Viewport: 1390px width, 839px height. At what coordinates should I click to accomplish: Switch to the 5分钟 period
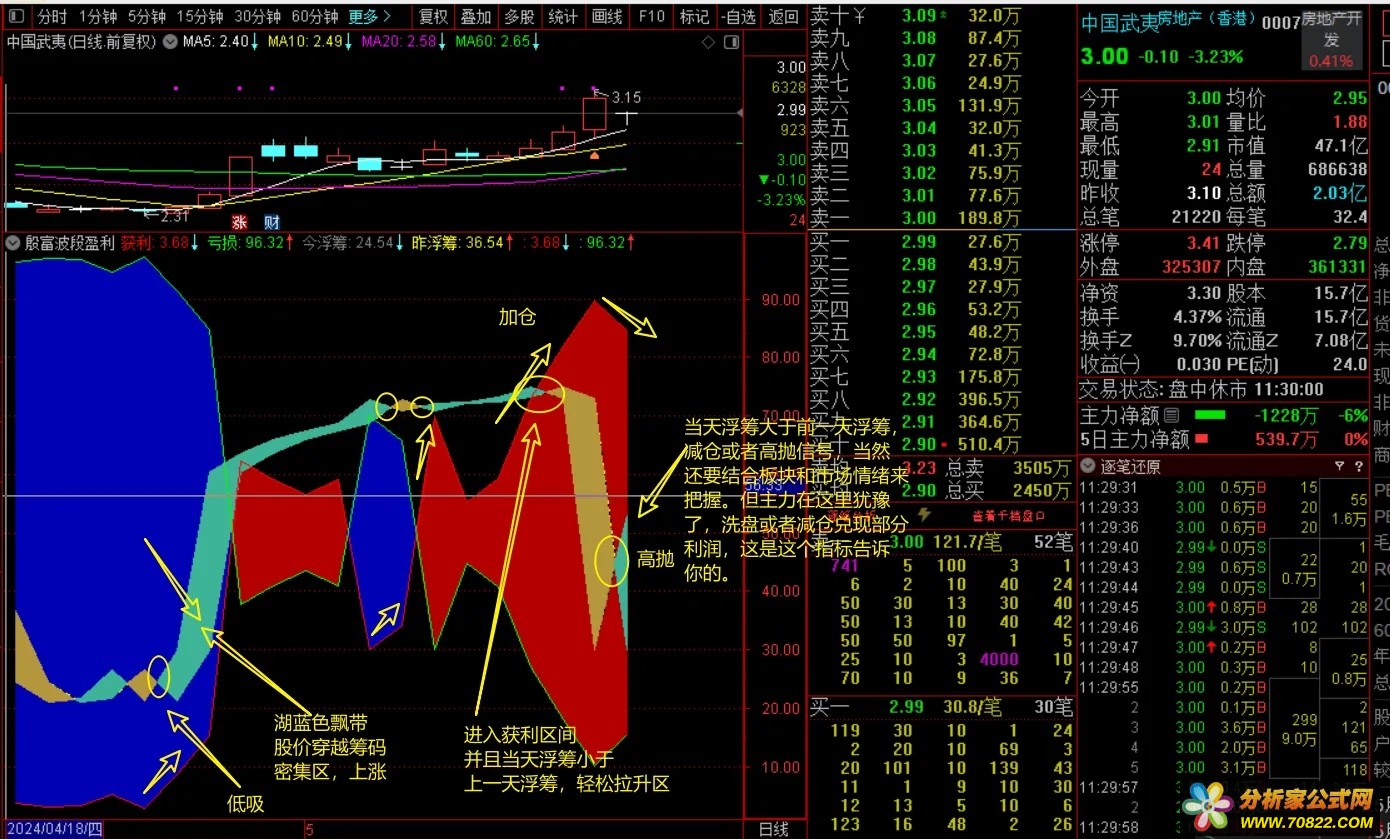click(x=147, y=16)
